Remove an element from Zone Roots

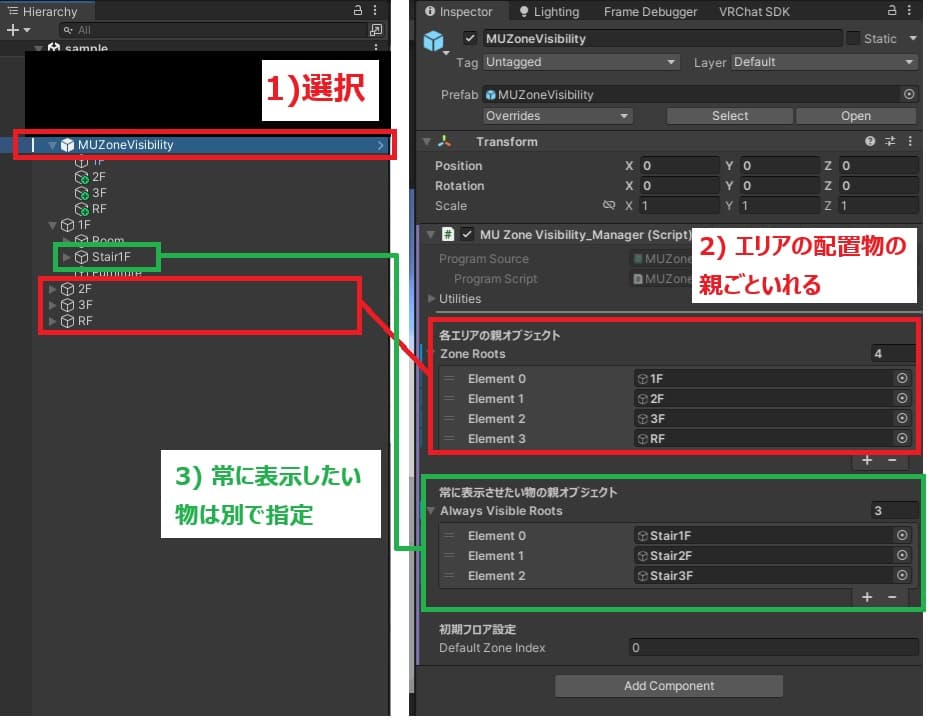891,461
